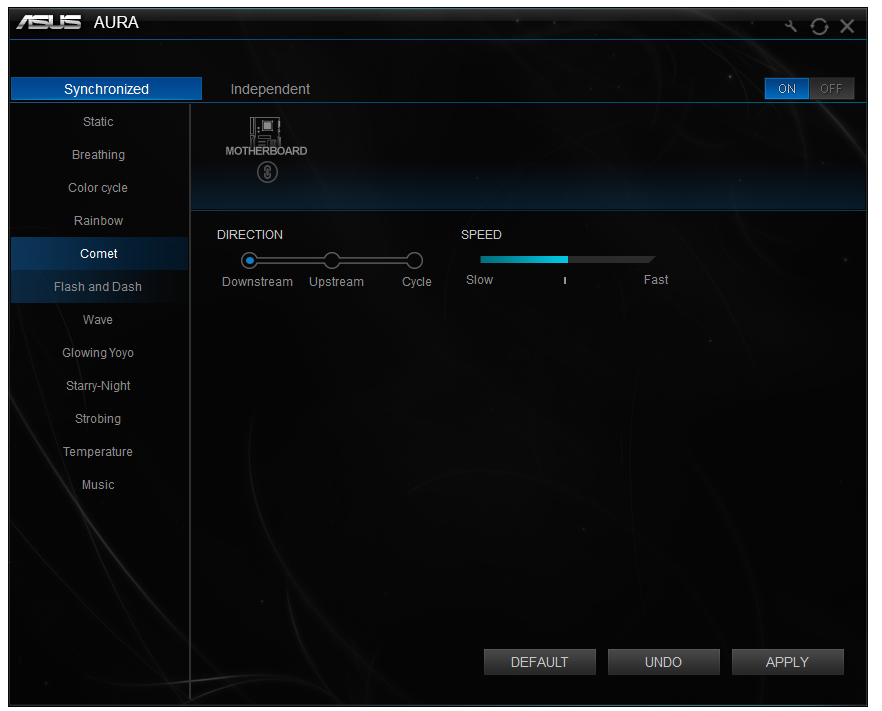882x711 pixels.
Task: Switch to the Synchronized tab
Action: pyautogui.click(x=106, y=89)
